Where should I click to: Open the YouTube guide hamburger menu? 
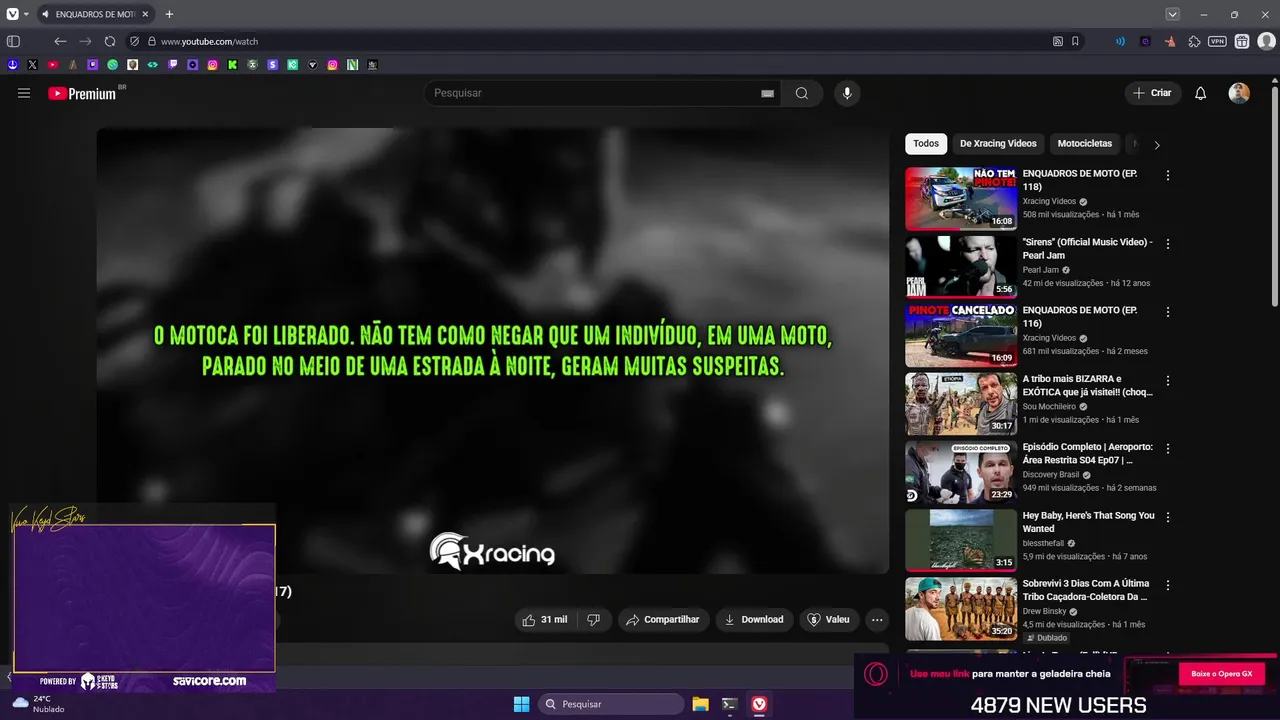tap(24, 93)
